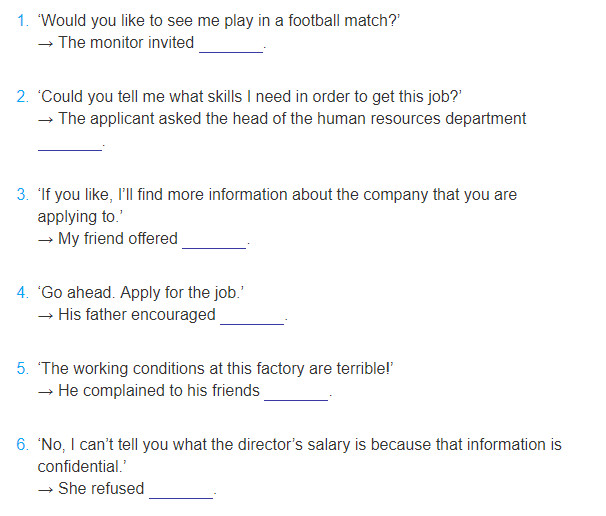Click the blank after 'The monitor invited'
The image size is (606, 516).
[x=231, y=46]
